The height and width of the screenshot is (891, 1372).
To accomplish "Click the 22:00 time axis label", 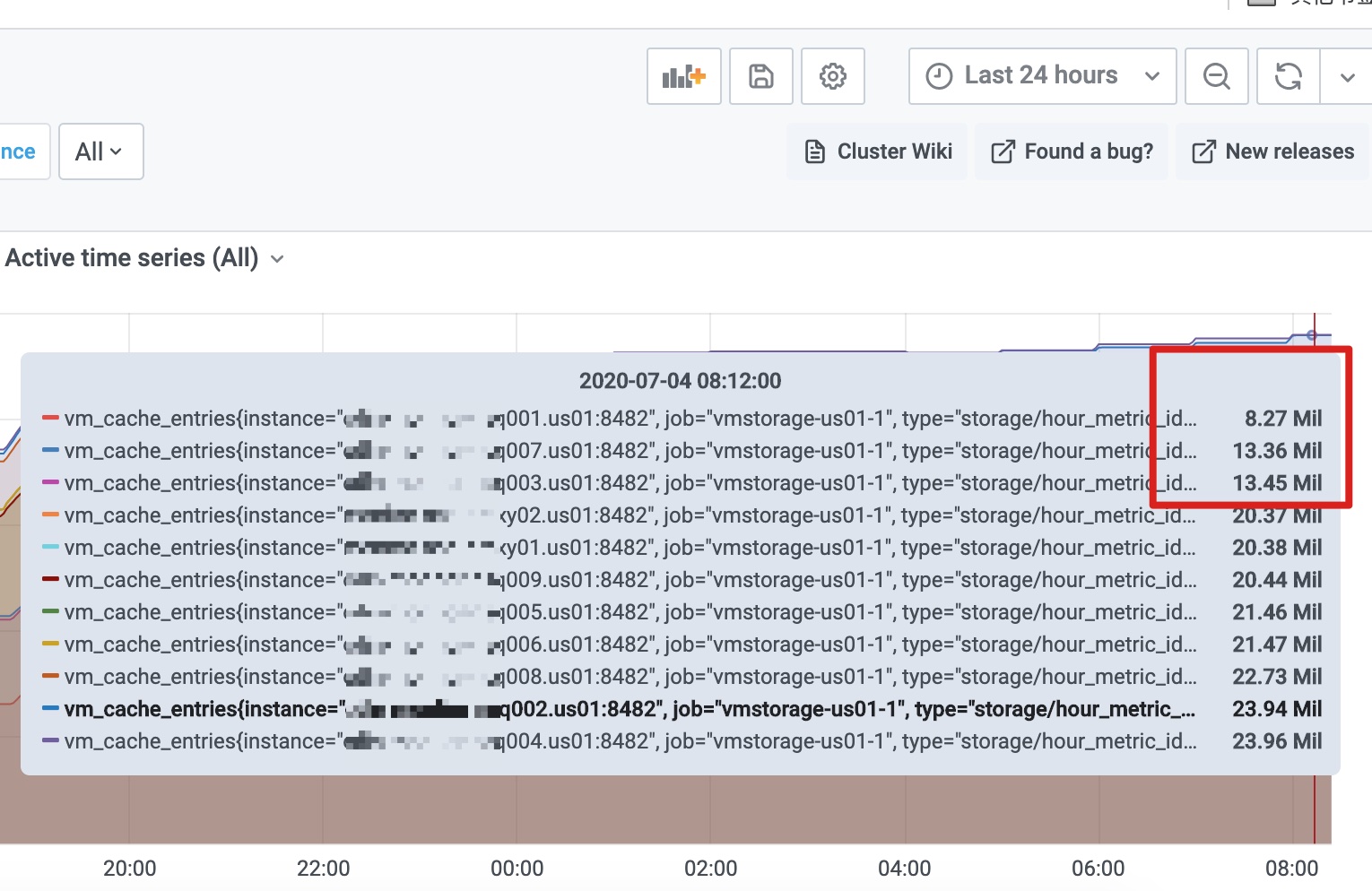I will (324, 869).
